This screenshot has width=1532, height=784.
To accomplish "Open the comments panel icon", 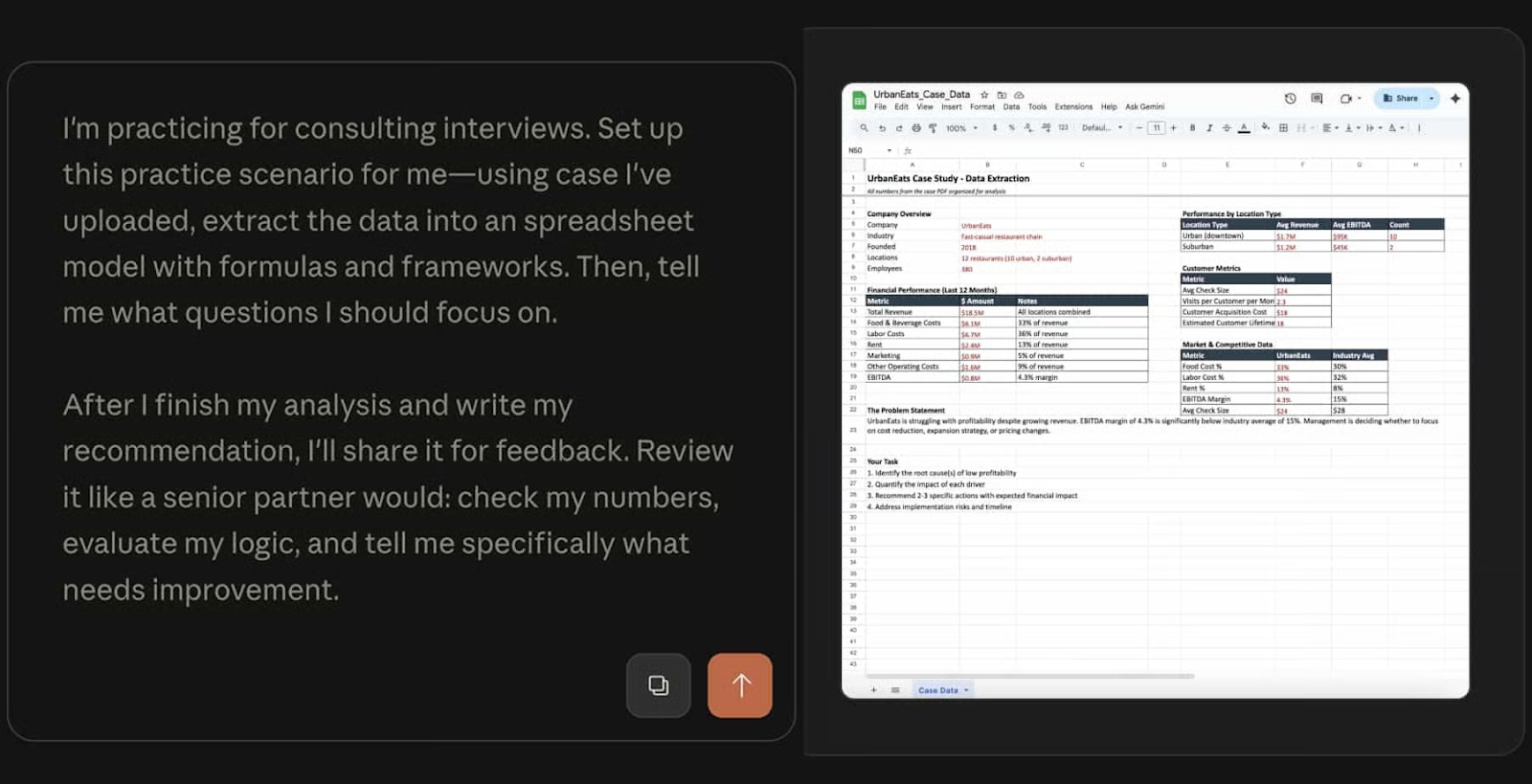I will (1317, 99).
